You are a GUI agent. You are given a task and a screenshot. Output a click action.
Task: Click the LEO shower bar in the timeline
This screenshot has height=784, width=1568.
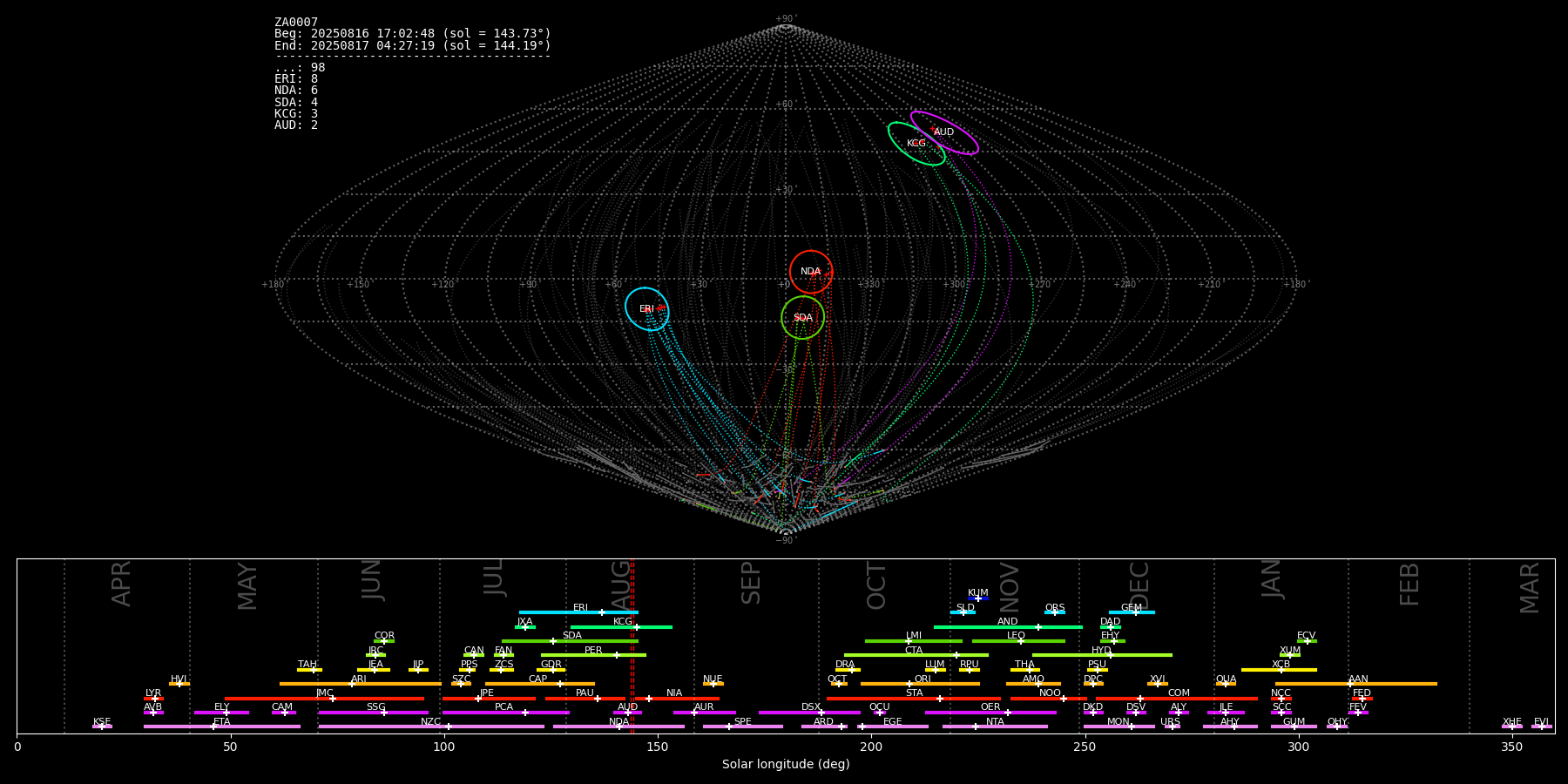pyautogui.click(x=1018, y=641)
